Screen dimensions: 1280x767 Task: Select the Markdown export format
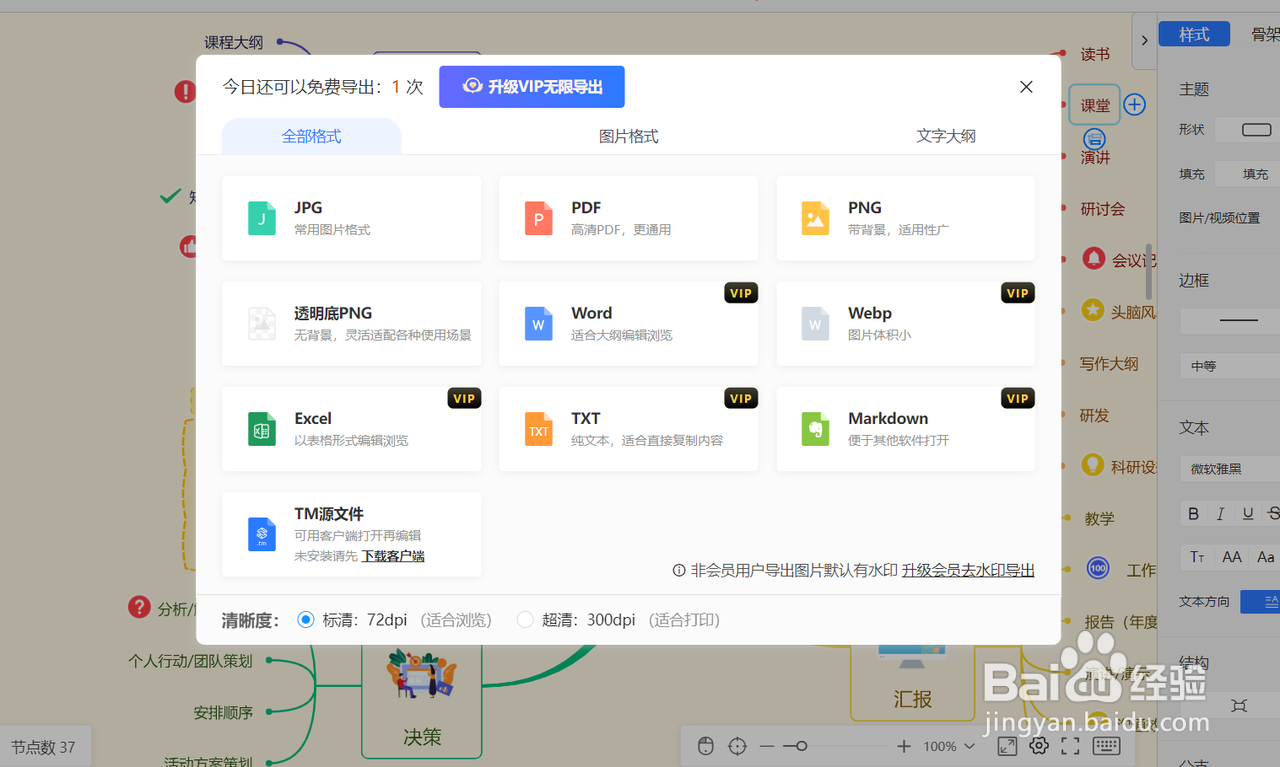click(905, 429)
